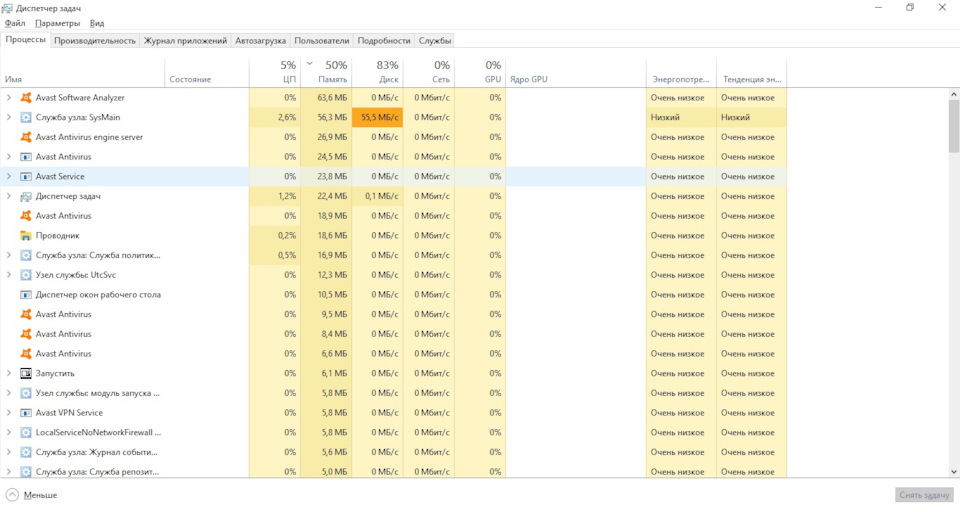Switch to the Подробности tab
960x512 pixels.
point(384,40)
